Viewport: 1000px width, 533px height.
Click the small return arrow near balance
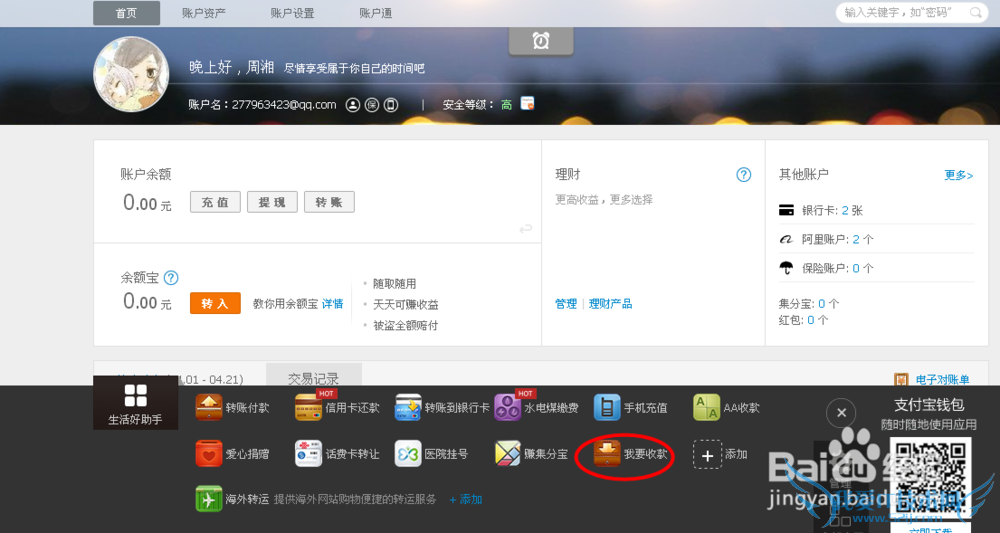click(x=526, y=229)
